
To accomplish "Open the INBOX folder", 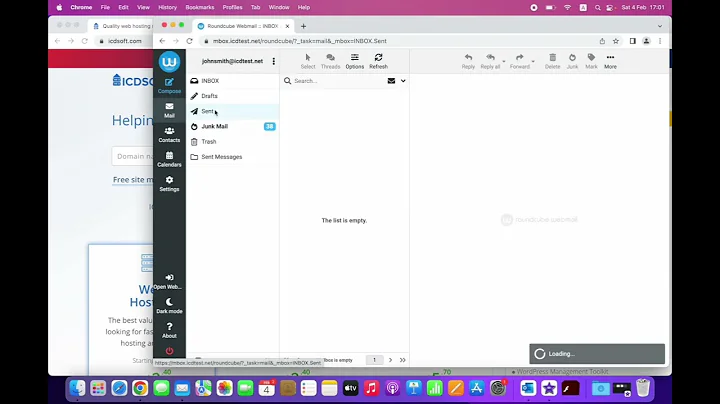I will point(233,81).
